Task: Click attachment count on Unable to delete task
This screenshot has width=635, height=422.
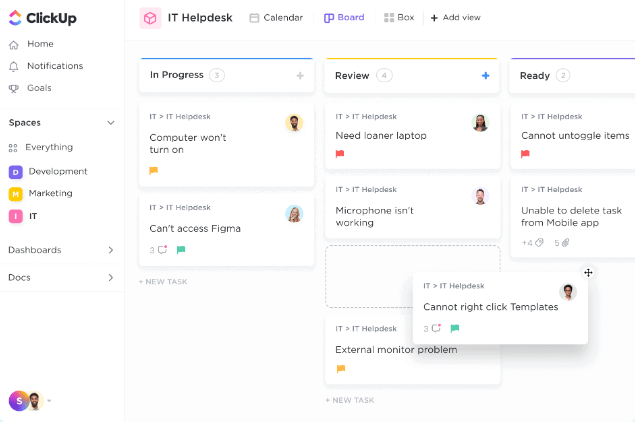Action: [562, 243]
